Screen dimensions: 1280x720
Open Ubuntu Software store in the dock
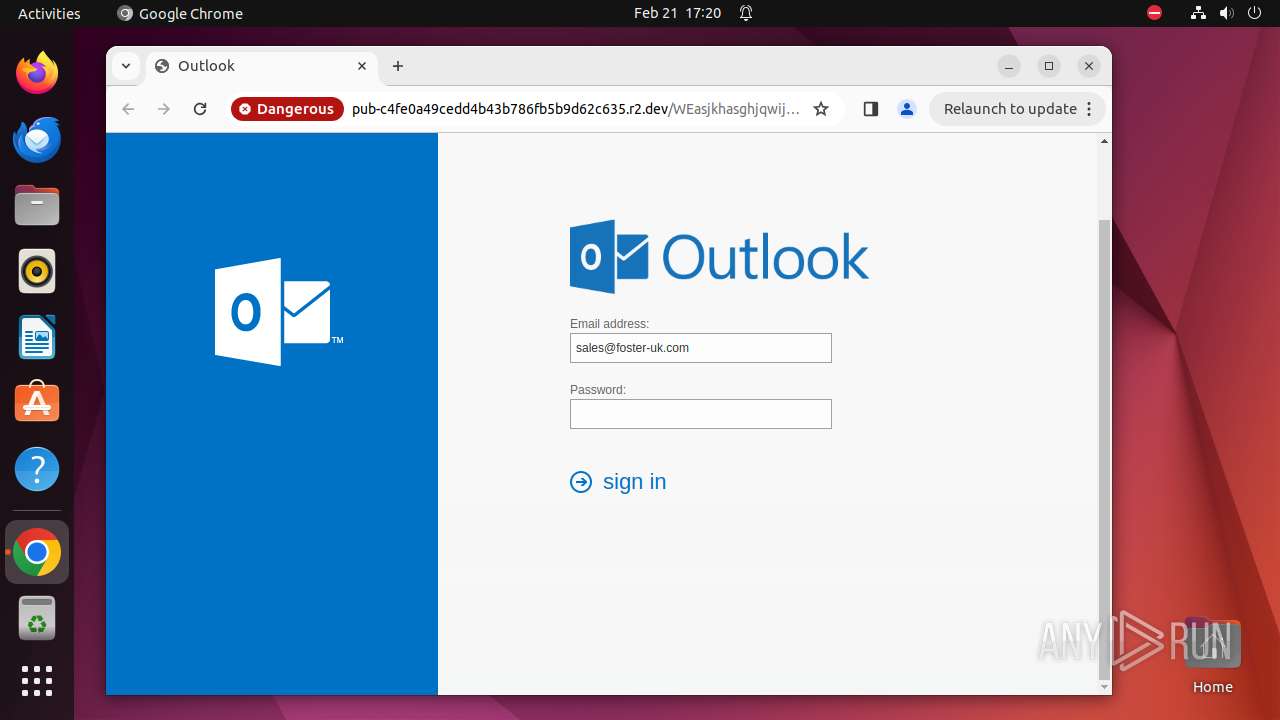point(37,403)
